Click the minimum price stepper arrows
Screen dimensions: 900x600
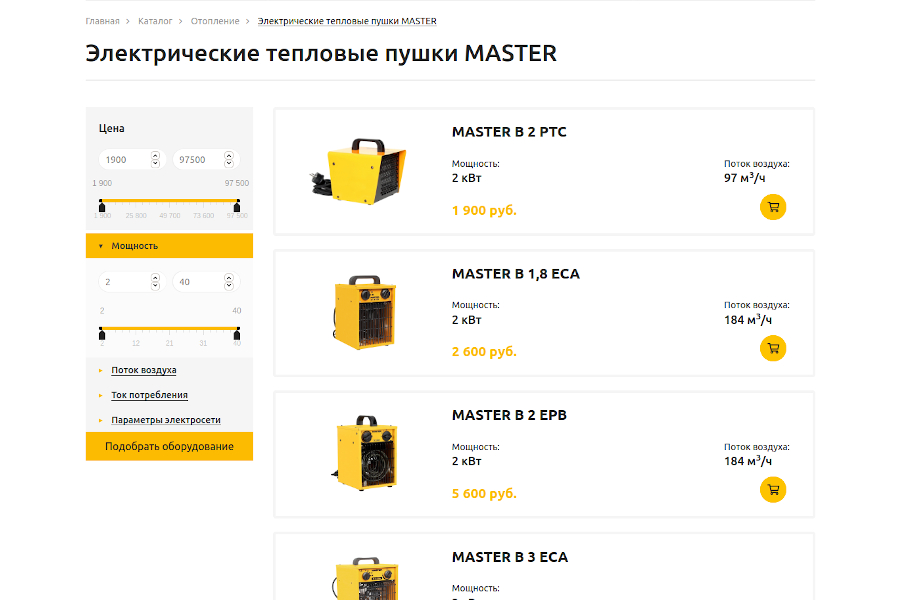click(155, 160)
